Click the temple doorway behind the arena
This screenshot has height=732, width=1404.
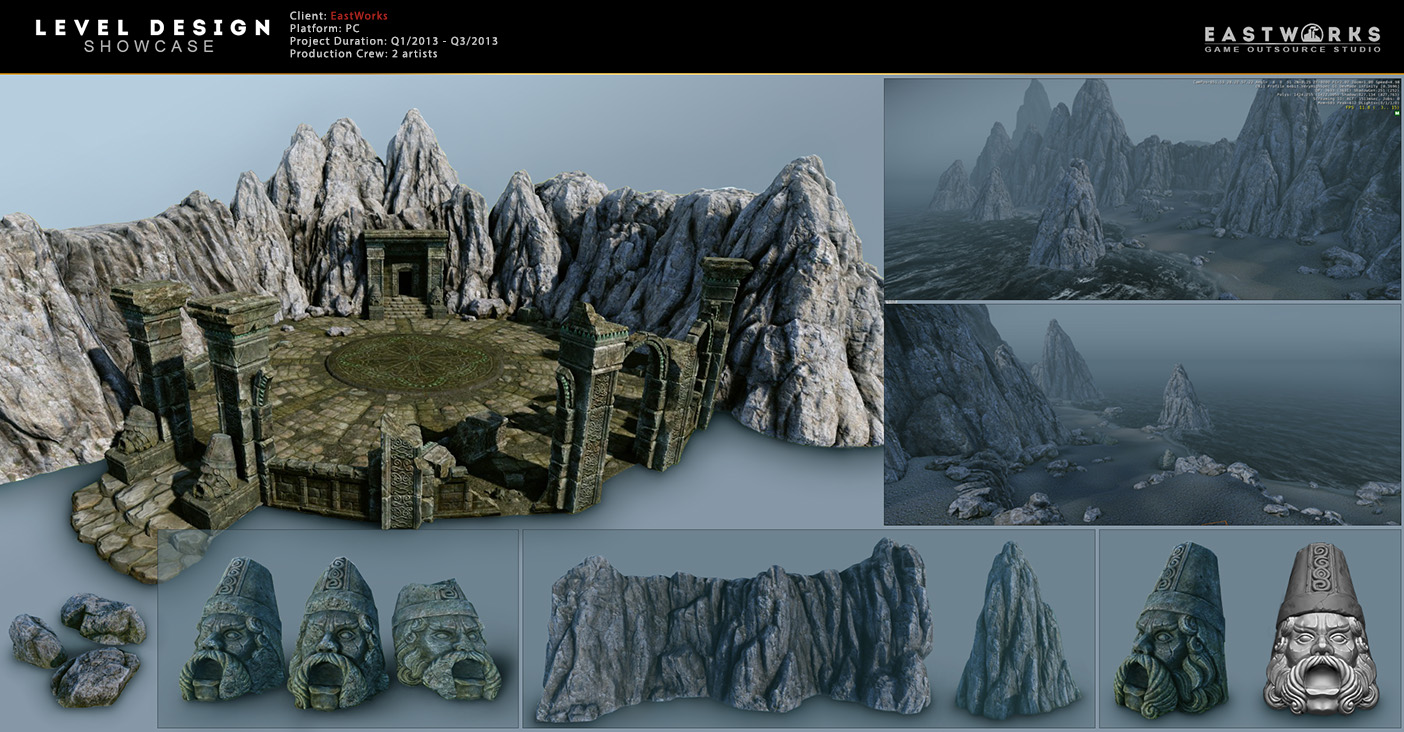pos(405,275)
